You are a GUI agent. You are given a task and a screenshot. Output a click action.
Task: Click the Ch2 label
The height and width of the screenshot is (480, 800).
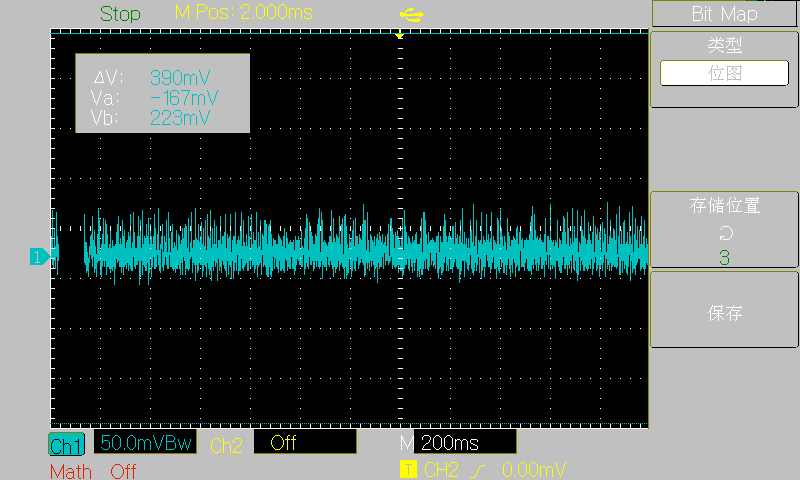226,445
